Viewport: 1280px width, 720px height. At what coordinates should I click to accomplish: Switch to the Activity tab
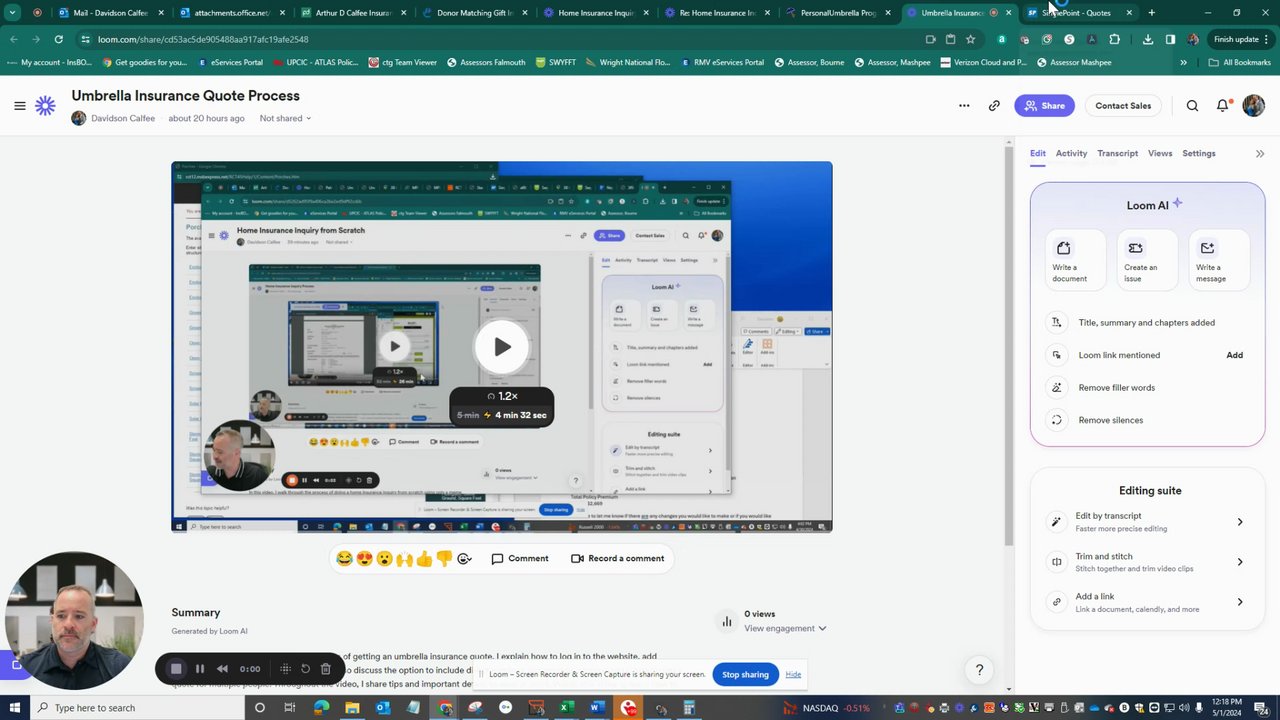pos(1071,153)
